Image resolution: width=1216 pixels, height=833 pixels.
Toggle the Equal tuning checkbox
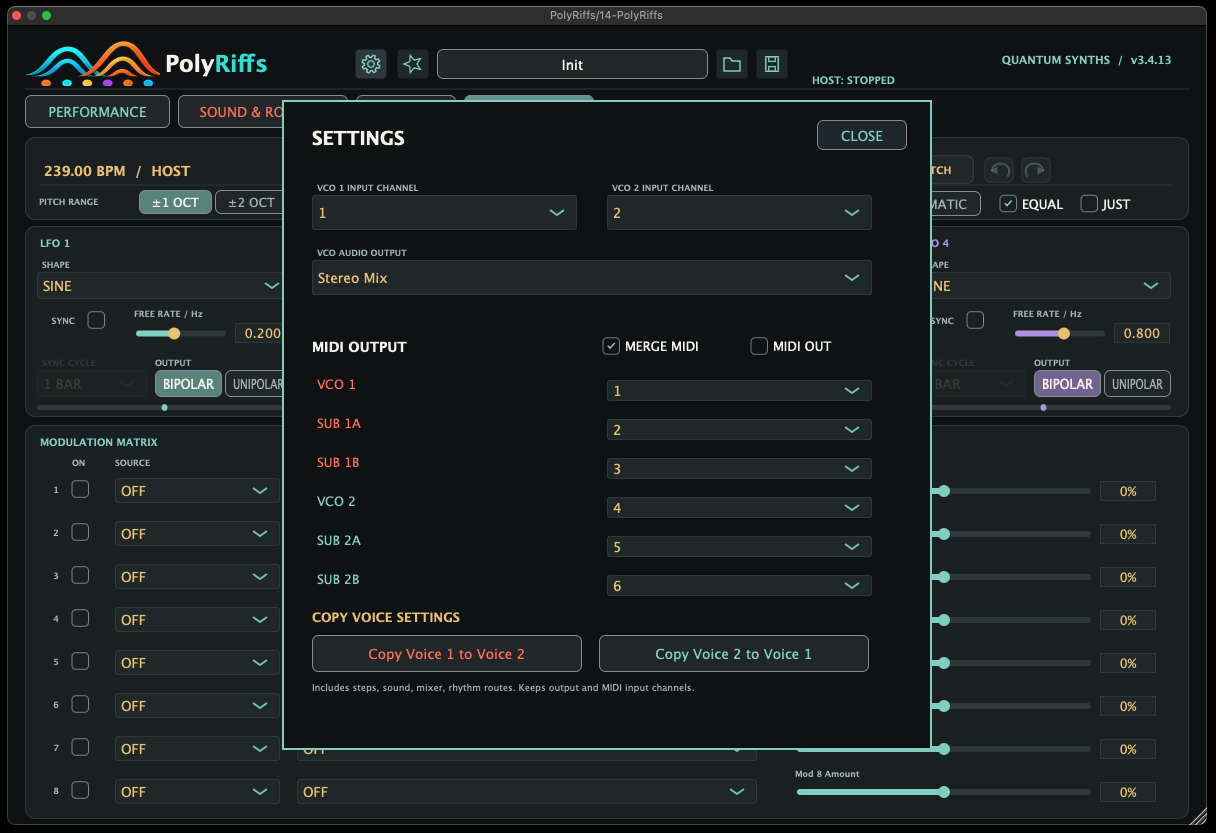(1009, 203)
